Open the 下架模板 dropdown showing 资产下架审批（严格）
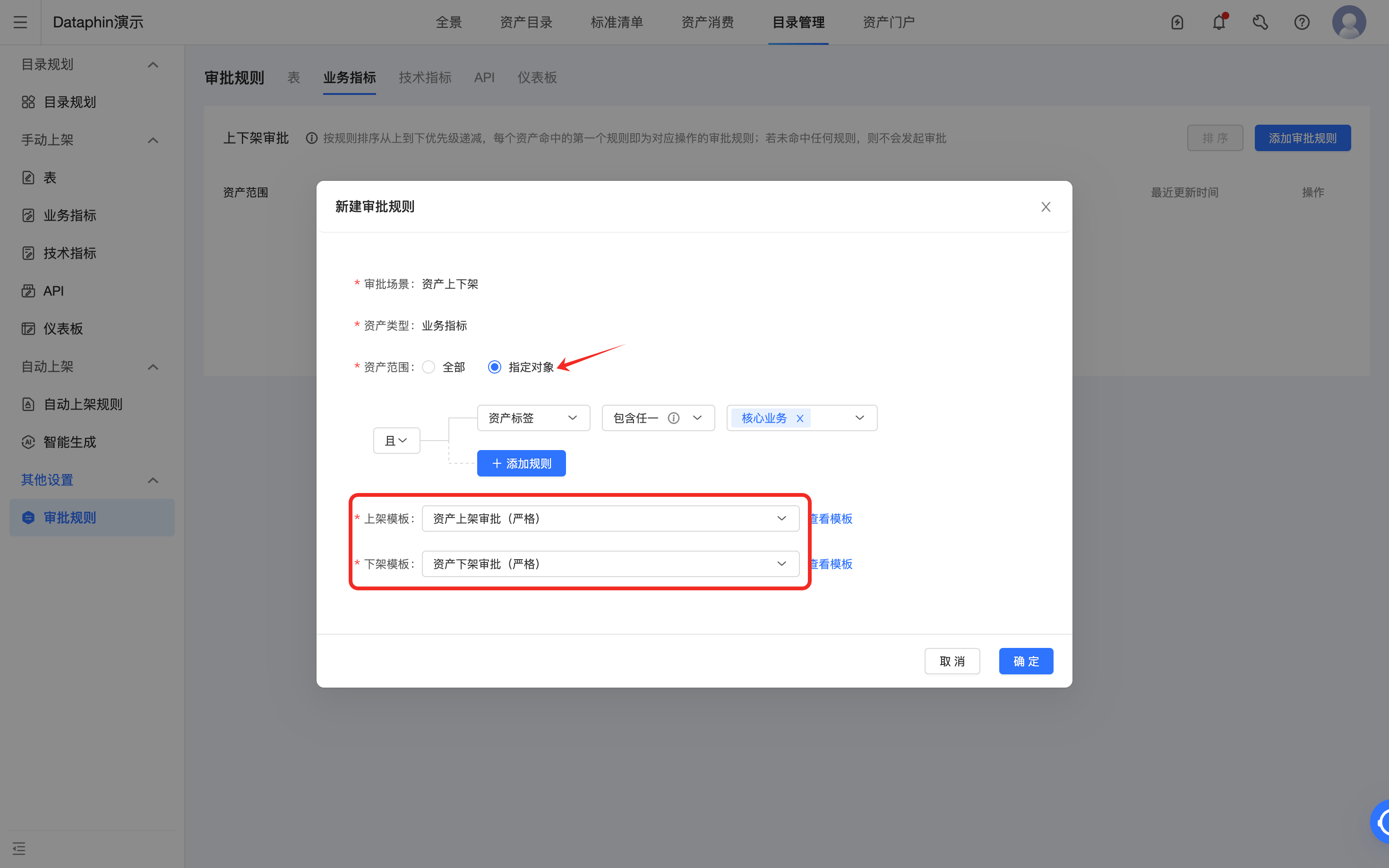This screenshot has width=1389, height=868. tap(610, 563)
